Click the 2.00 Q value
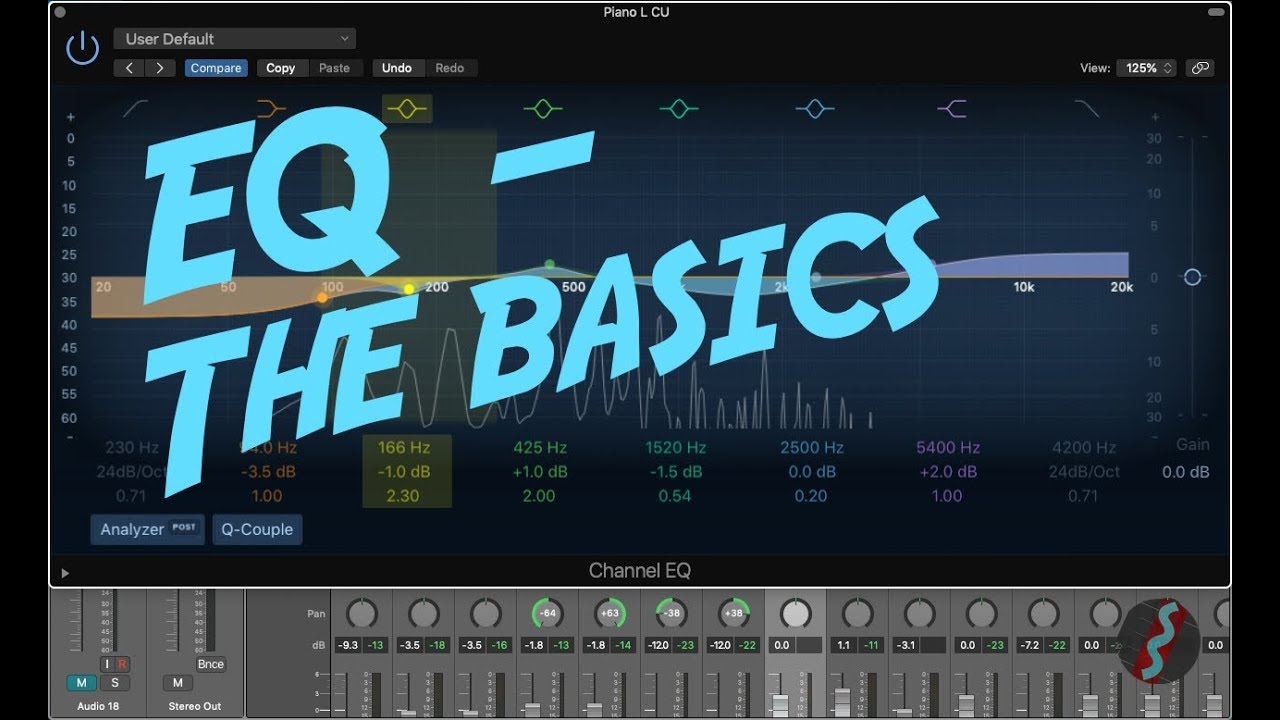 click(x=540, y=495)
